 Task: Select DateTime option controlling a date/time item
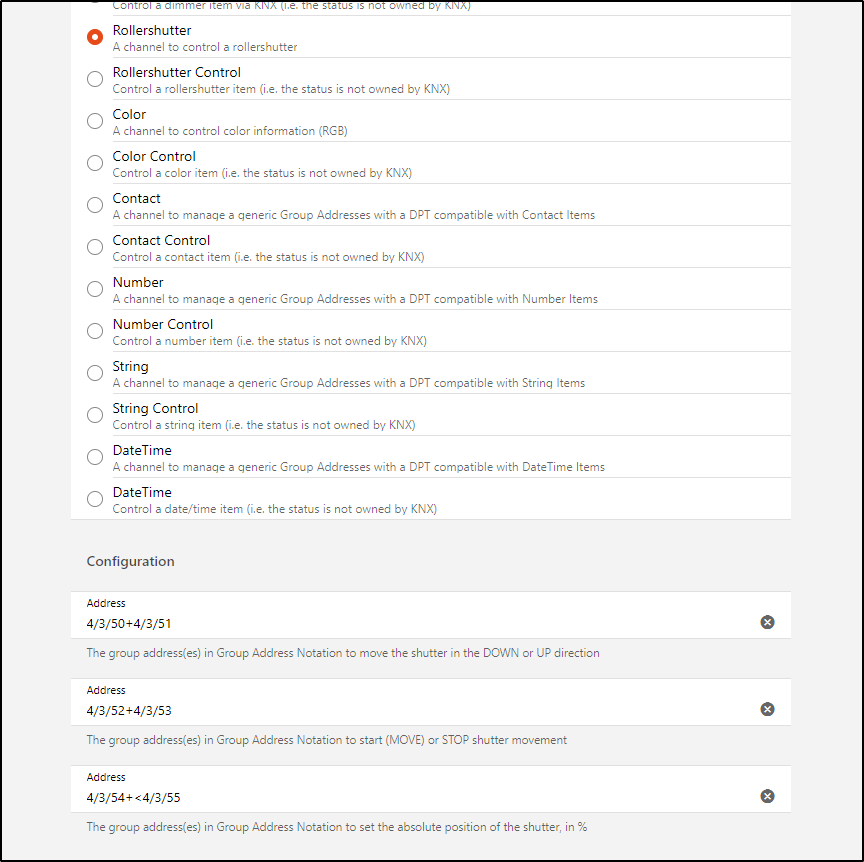pyautogui.click(x=95, y=499)
